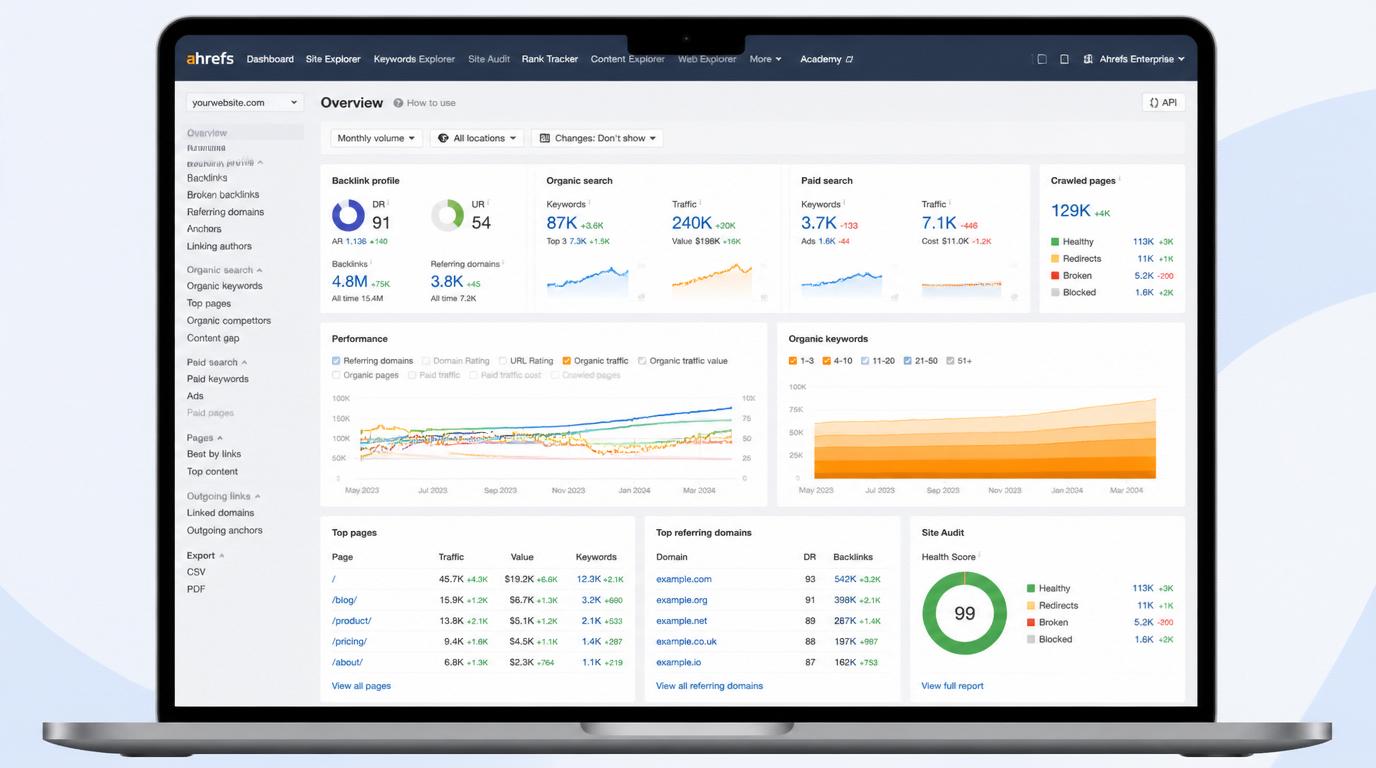The height and width of the screenshot is (768, 1376).
Task: Click the UR donut chart icon
Action: click(447, 215)
